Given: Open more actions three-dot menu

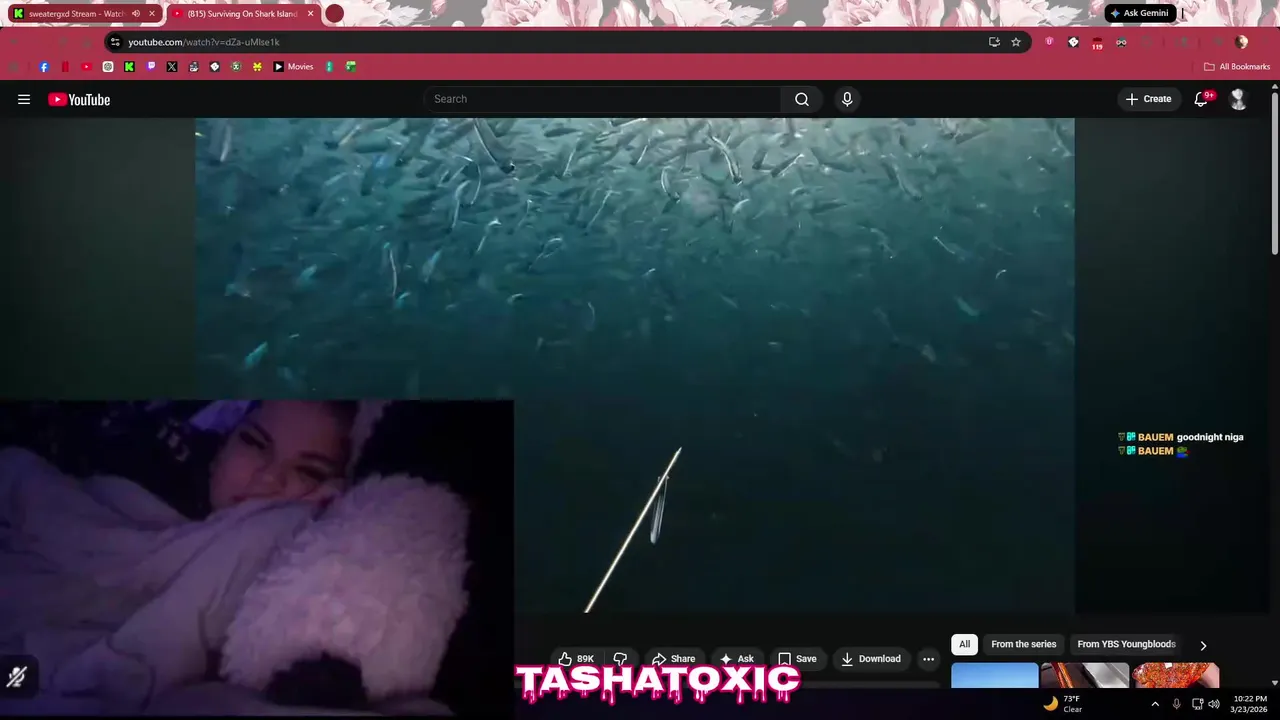Looking at the screenshot, I should pyautogui.click(x=928, y=659).
